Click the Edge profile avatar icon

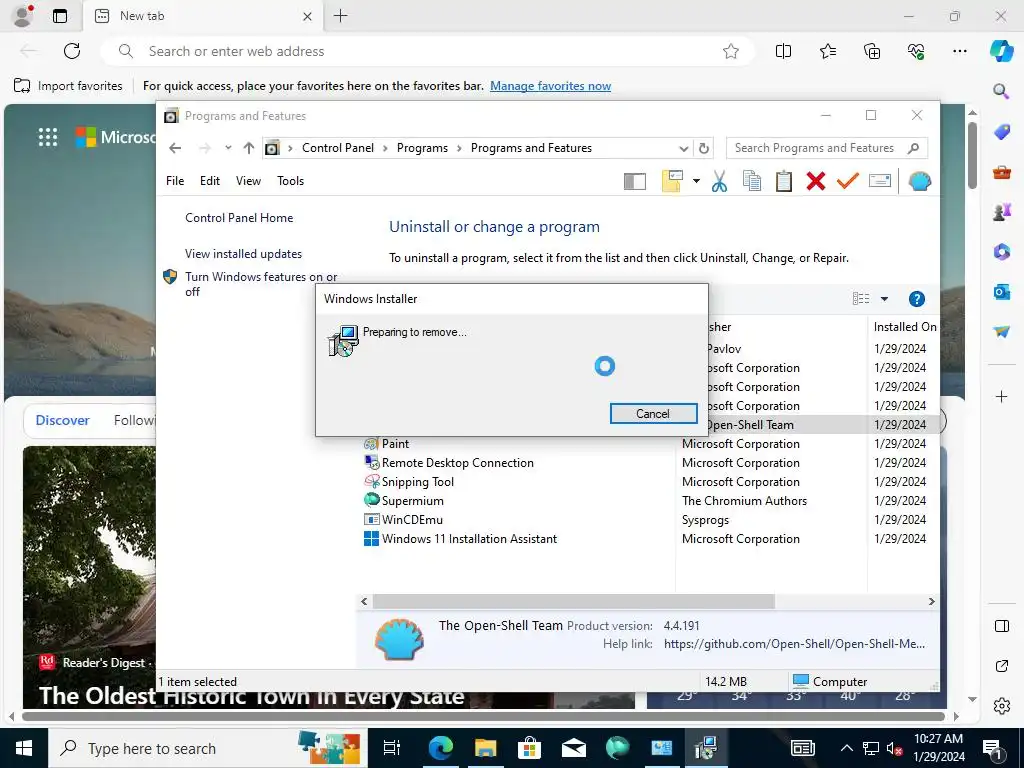(23, 16)
